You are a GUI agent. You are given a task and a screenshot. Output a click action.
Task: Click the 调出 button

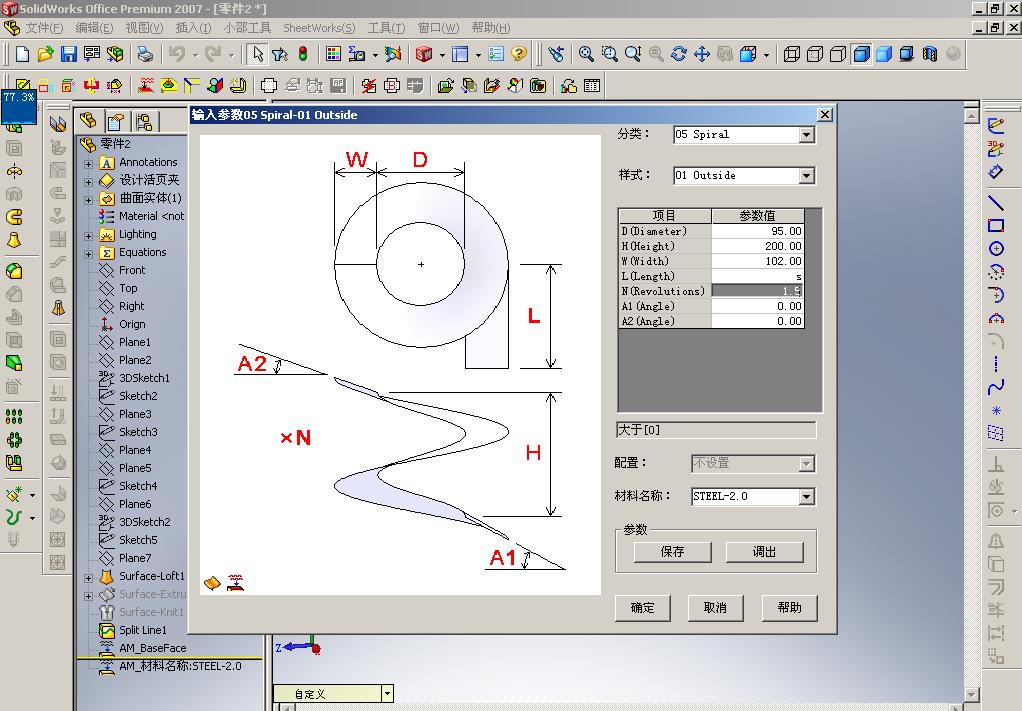pyautogui.click(x=765, y=552)
